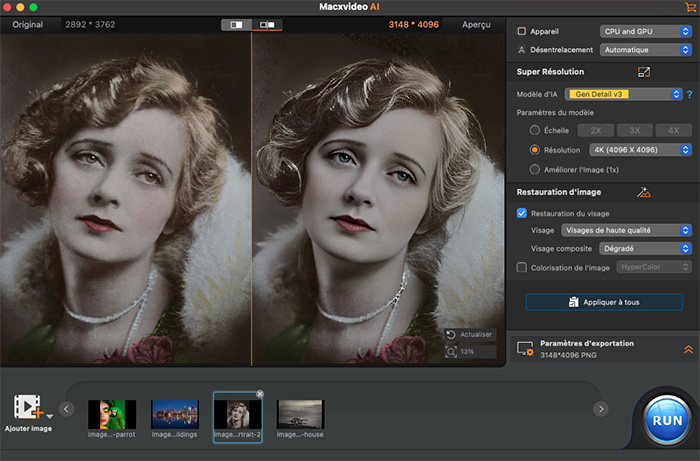
Task: Click the shopping cart icon
Action: click(689, 8)
